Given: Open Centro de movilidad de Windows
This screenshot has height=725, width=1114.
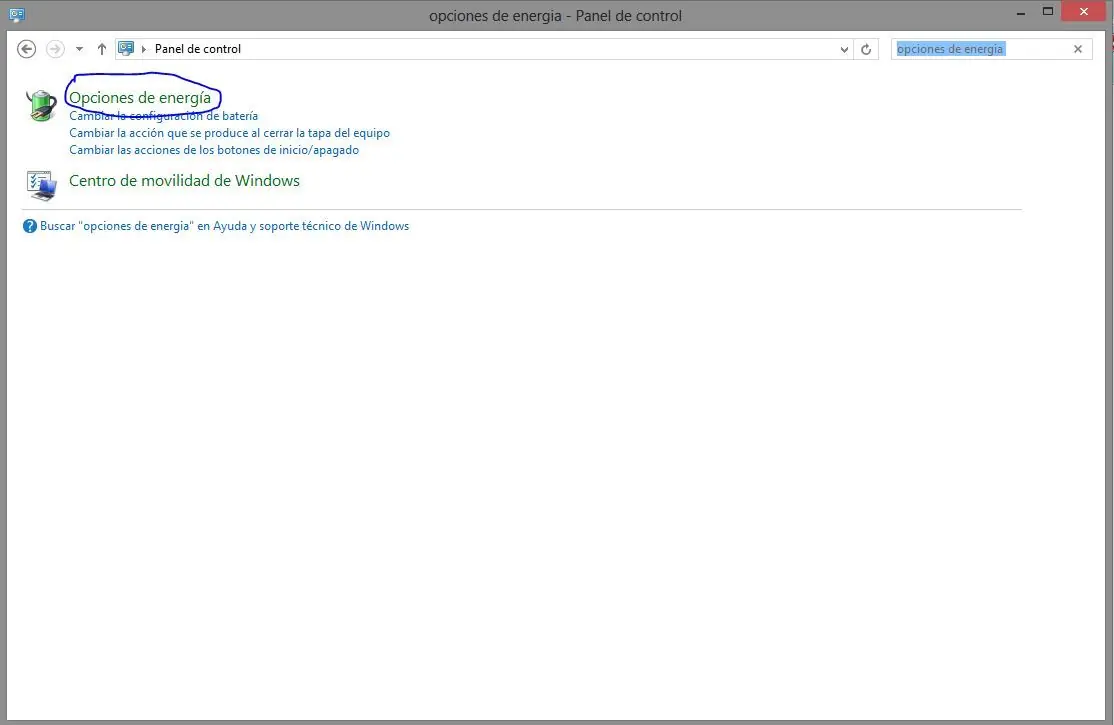Looking at the screenshot, I should pos(184,181).
